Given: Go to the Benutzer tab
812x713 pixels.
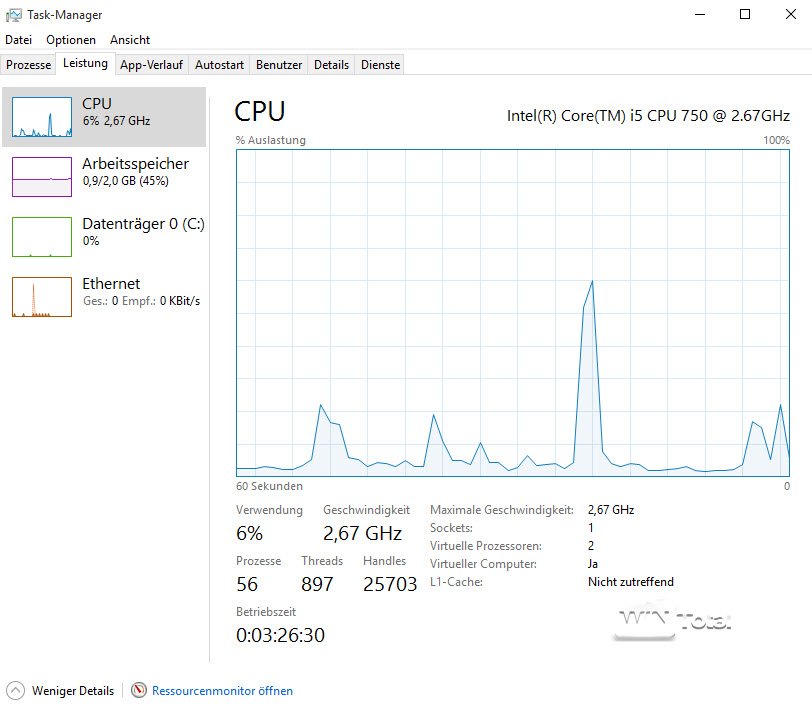Looking at the screenshot, I should tap(279, 65).
